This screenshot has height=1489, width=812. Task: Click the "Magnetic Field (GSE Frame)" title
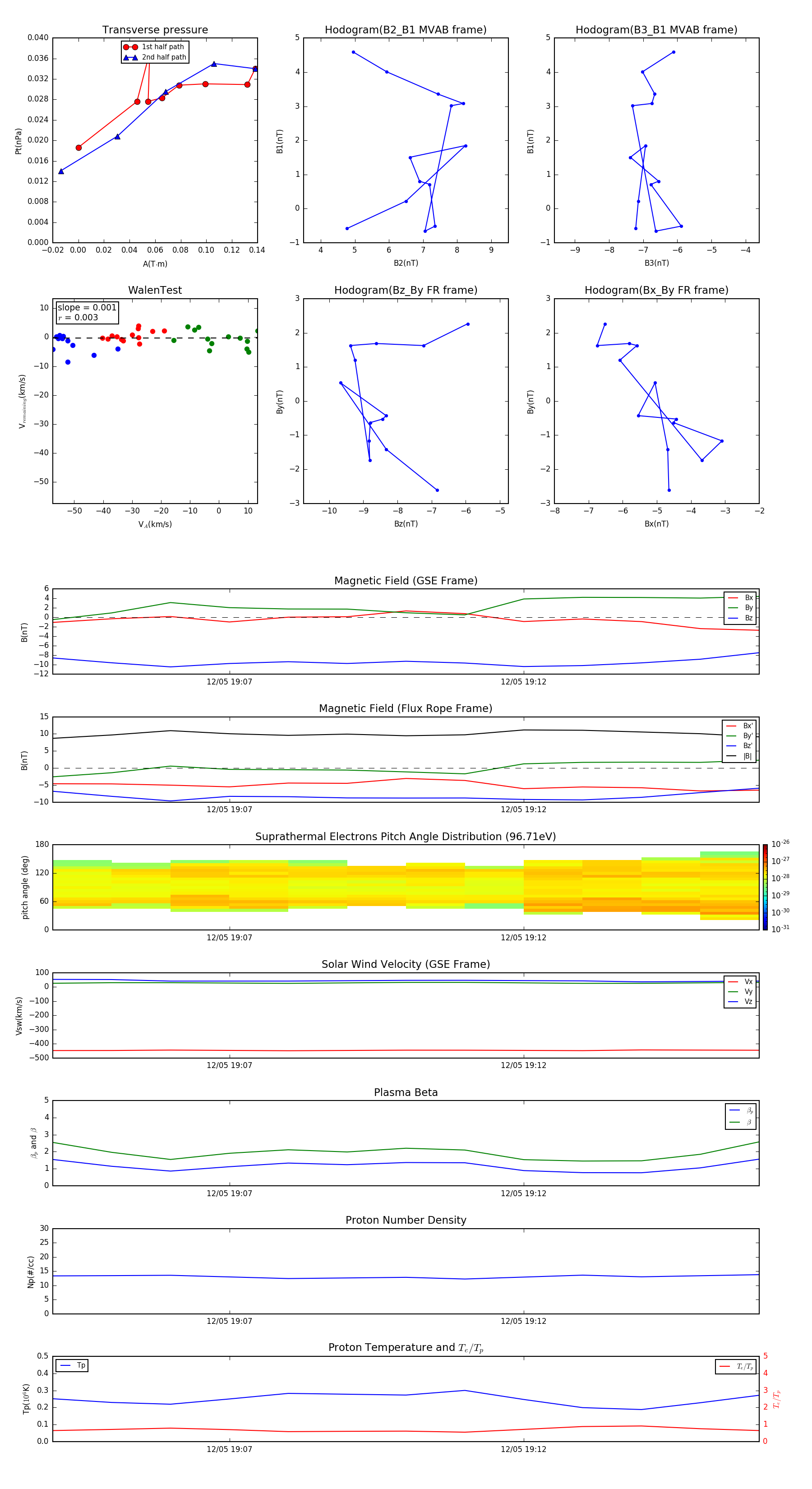tap(406, 581)
